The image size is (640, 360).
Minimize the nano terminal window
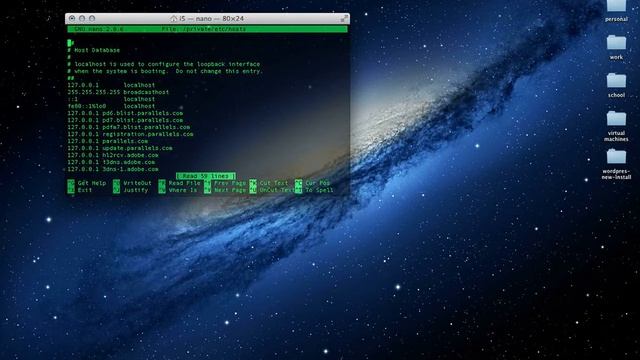(82, 18)
